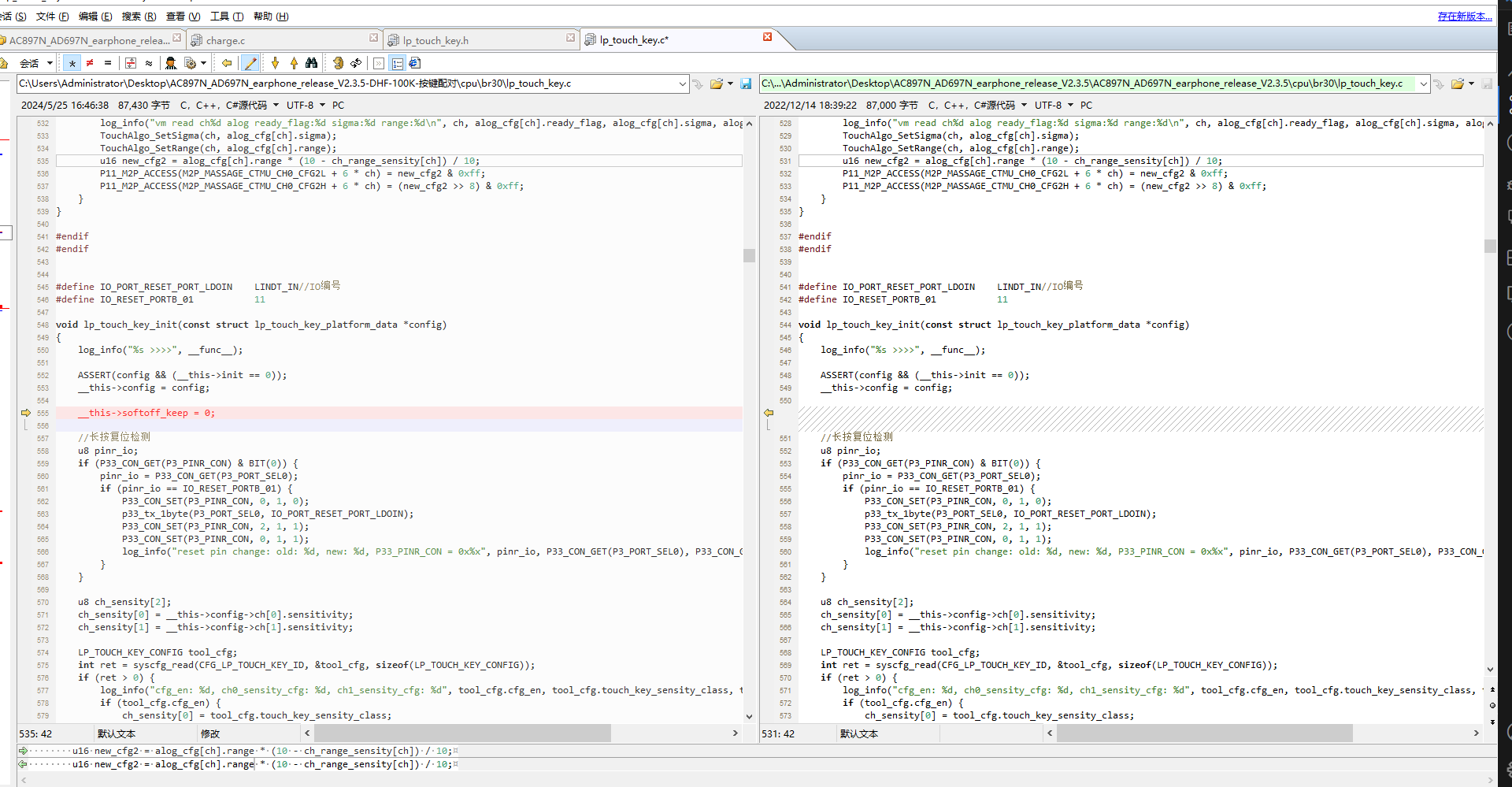Viewport: 1512px width, 787px height.
Task: Toggle the text details pane icon
Action: [397, 63]
